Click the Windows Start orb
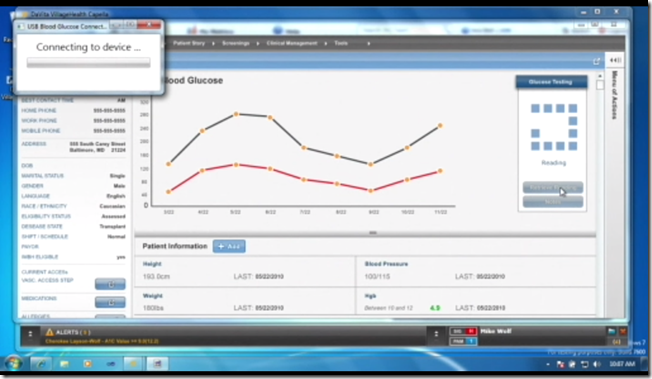 click(x=13, y=363)
